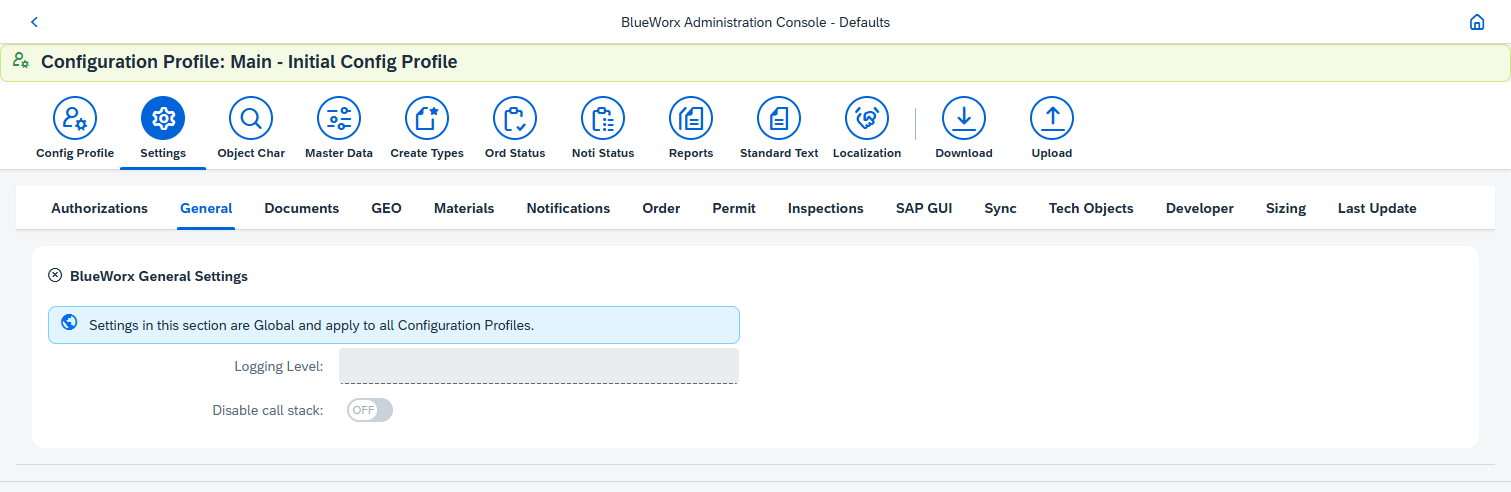This screenshot has width=1511, height=492.
Task: Click the Download icon
Action: [964, 119]
